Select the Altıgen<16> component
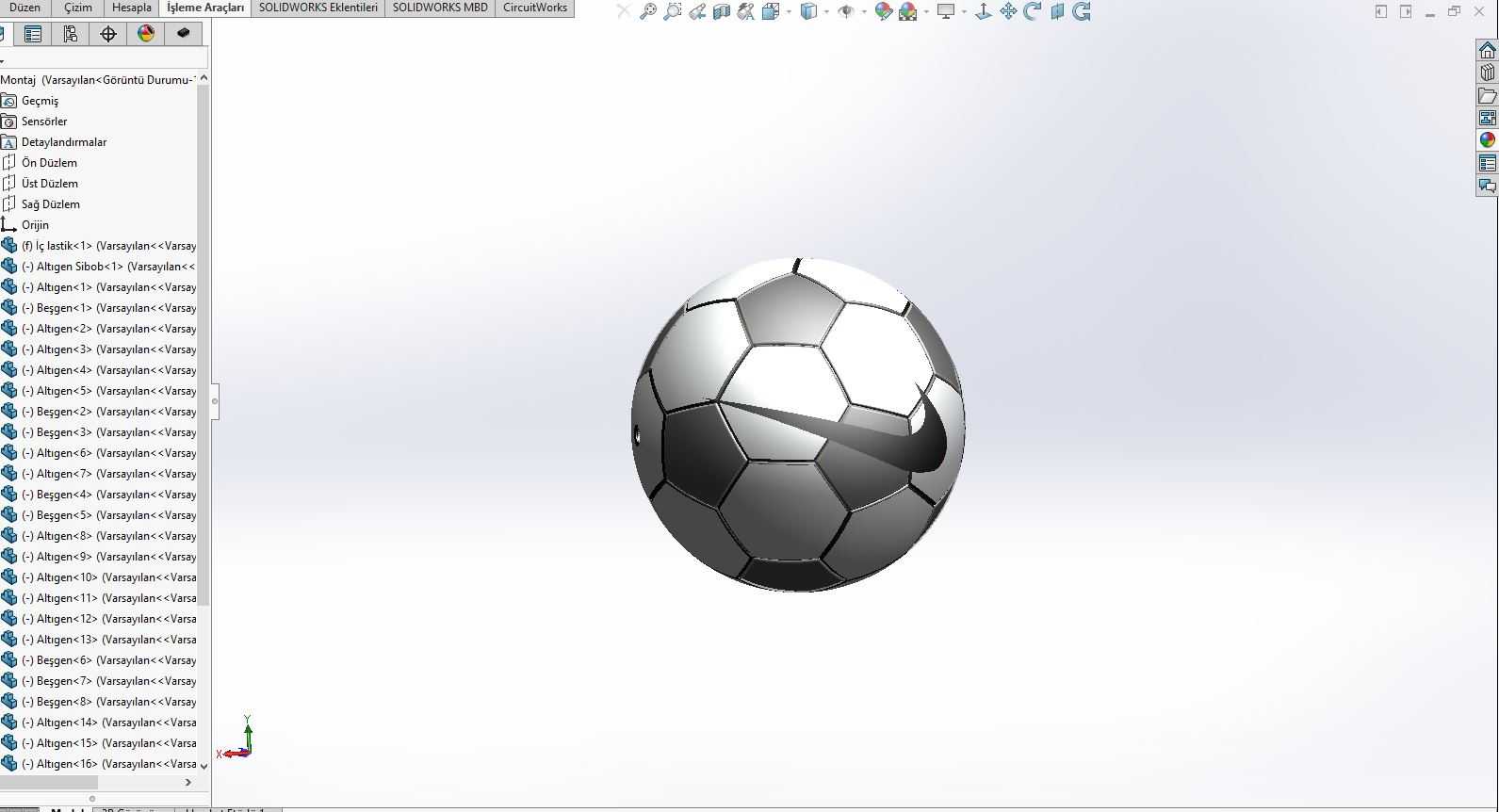The width and height of the screenshot is (1499, 812). [x=98, y=764]
